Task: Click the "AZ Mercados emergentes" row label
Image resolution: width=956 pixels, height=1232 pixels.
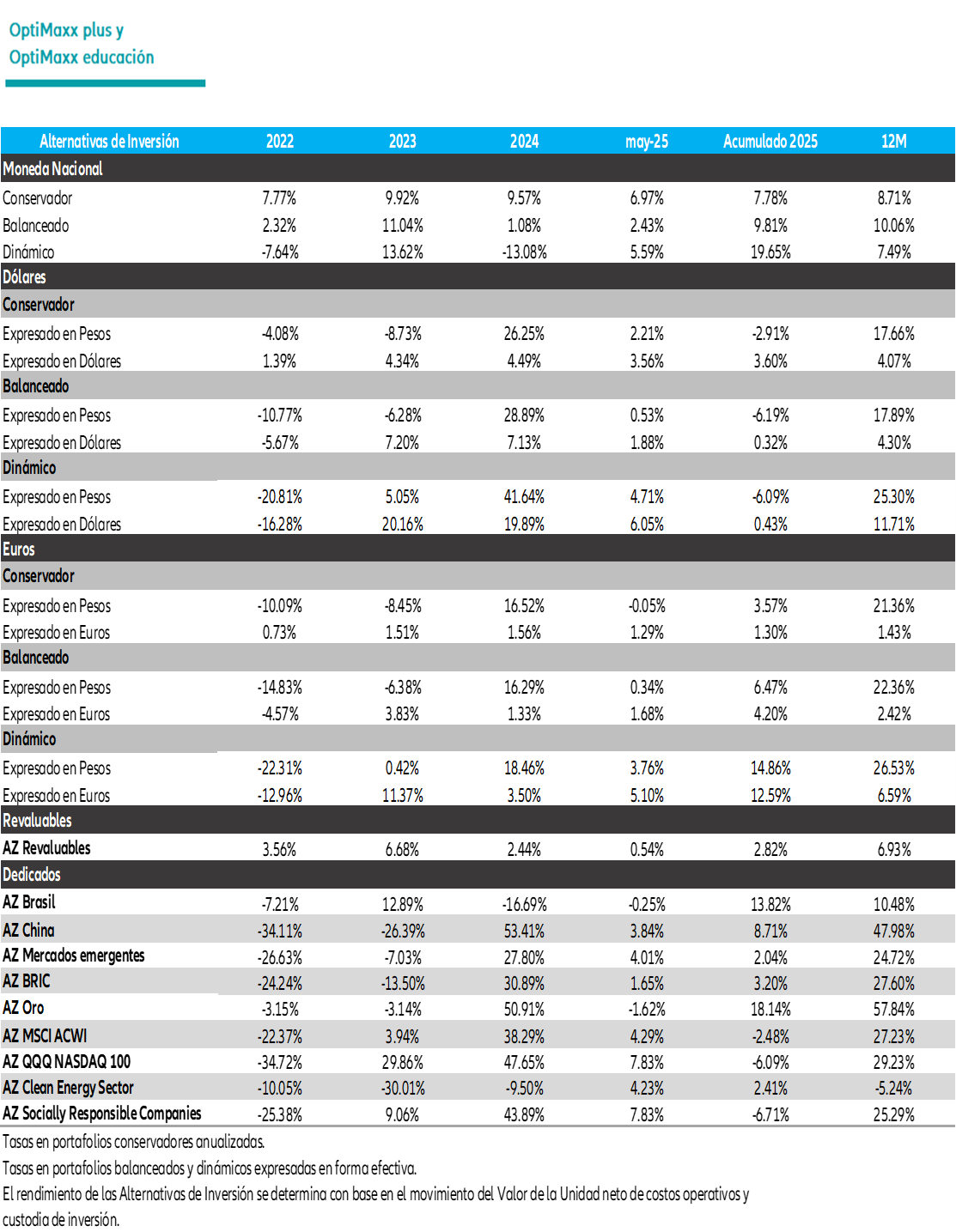Action: coord(74,956)
